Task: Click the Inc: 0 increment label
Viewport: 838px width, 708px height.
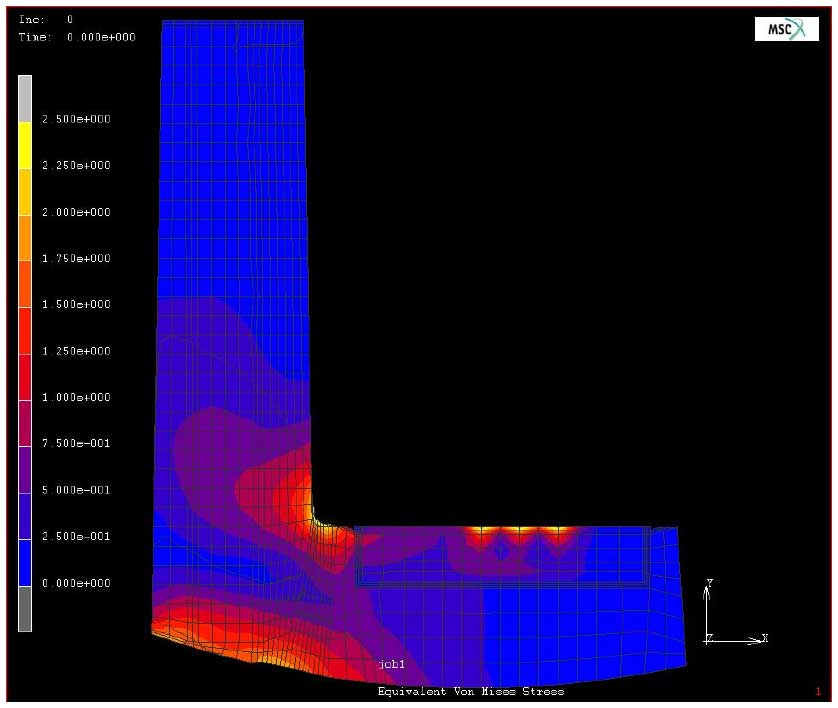Action: [x=46, y=20]
